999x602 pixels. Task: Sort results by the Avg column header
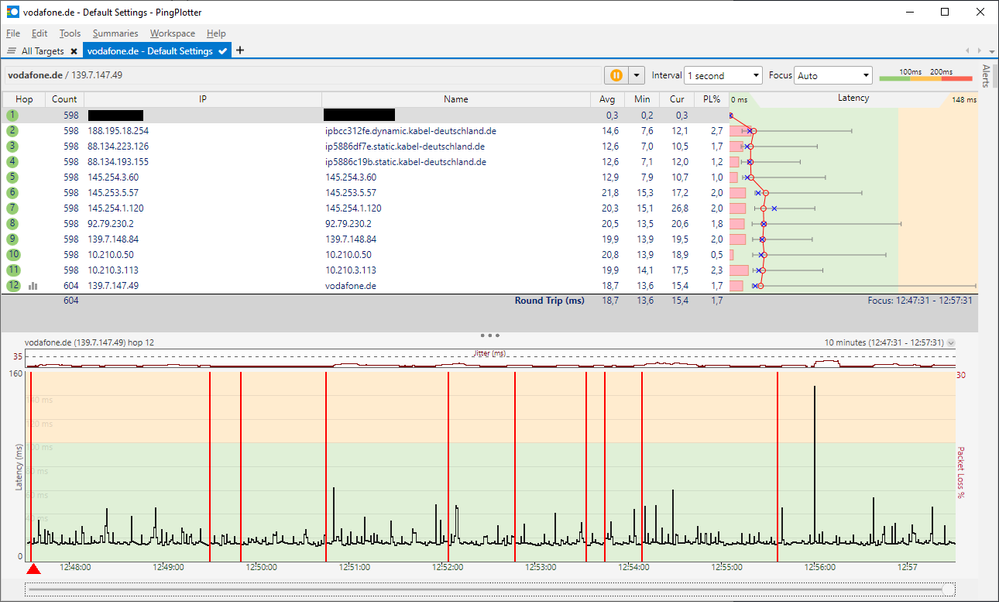[607, 98]
